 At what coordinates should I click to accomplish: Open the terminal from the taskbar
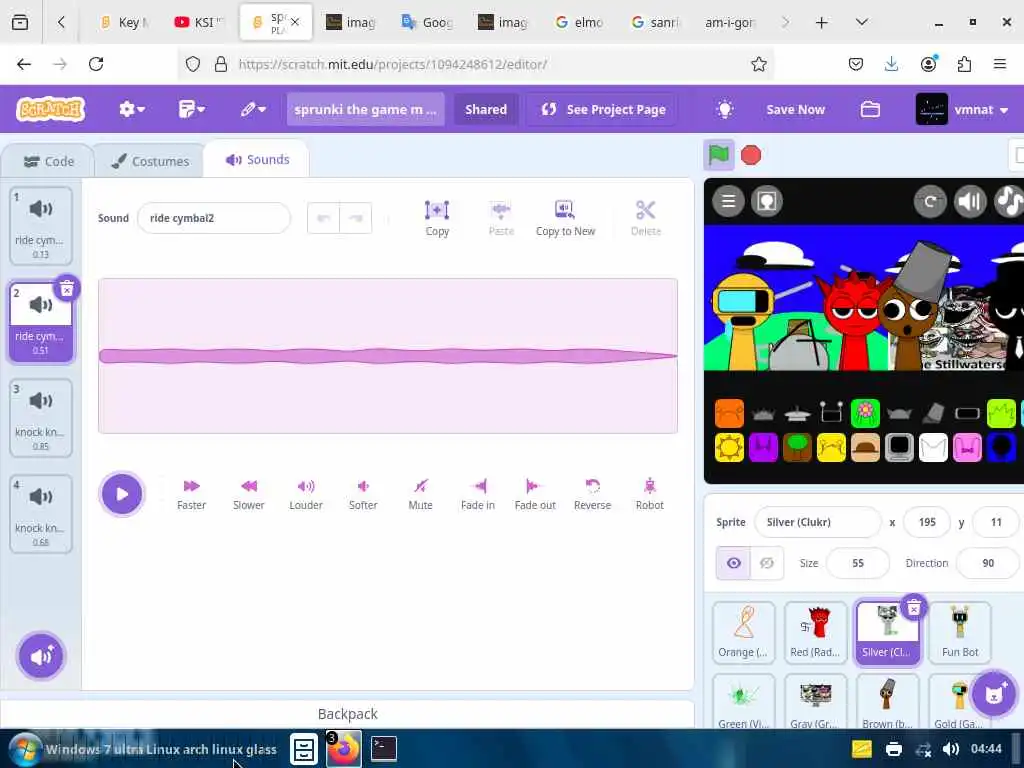click(x=384, y=748)
